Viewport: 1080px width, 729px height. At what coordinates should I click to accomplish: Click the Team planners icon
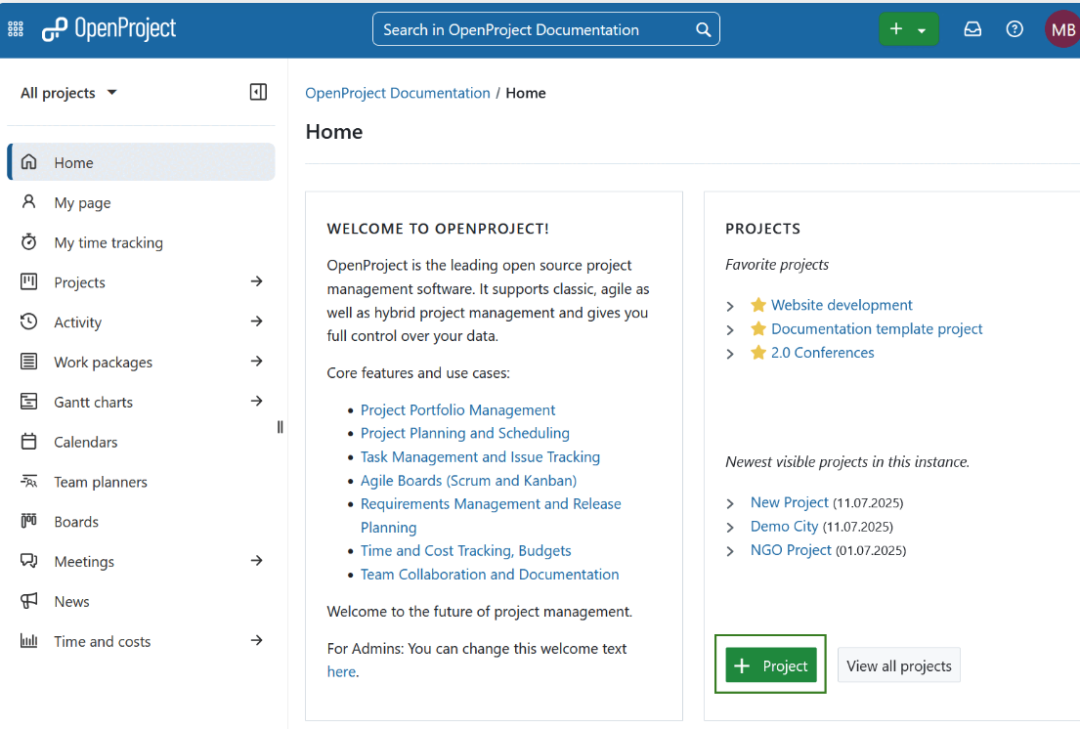click(29, 482)
